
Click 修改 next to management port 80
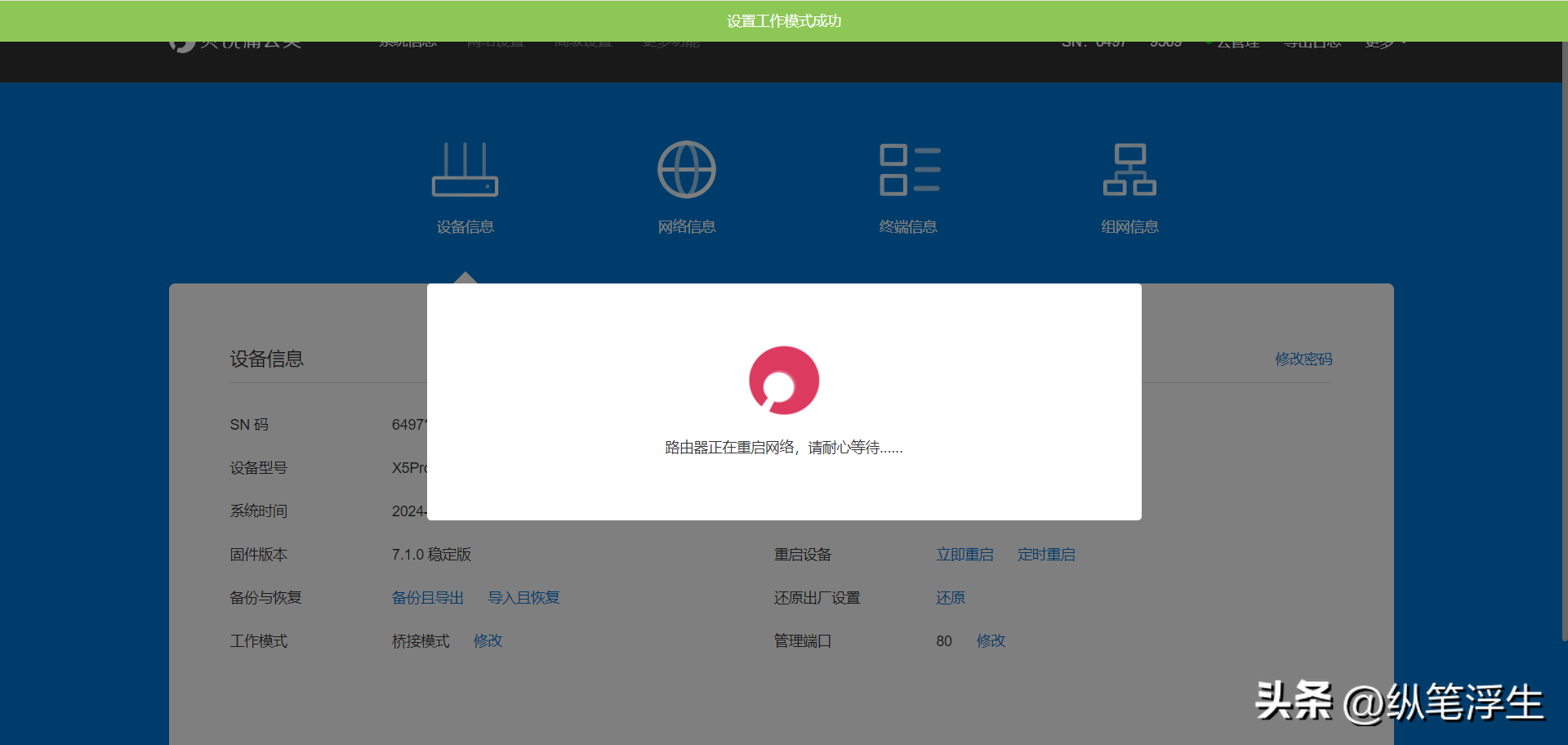[x=991, y=641]
